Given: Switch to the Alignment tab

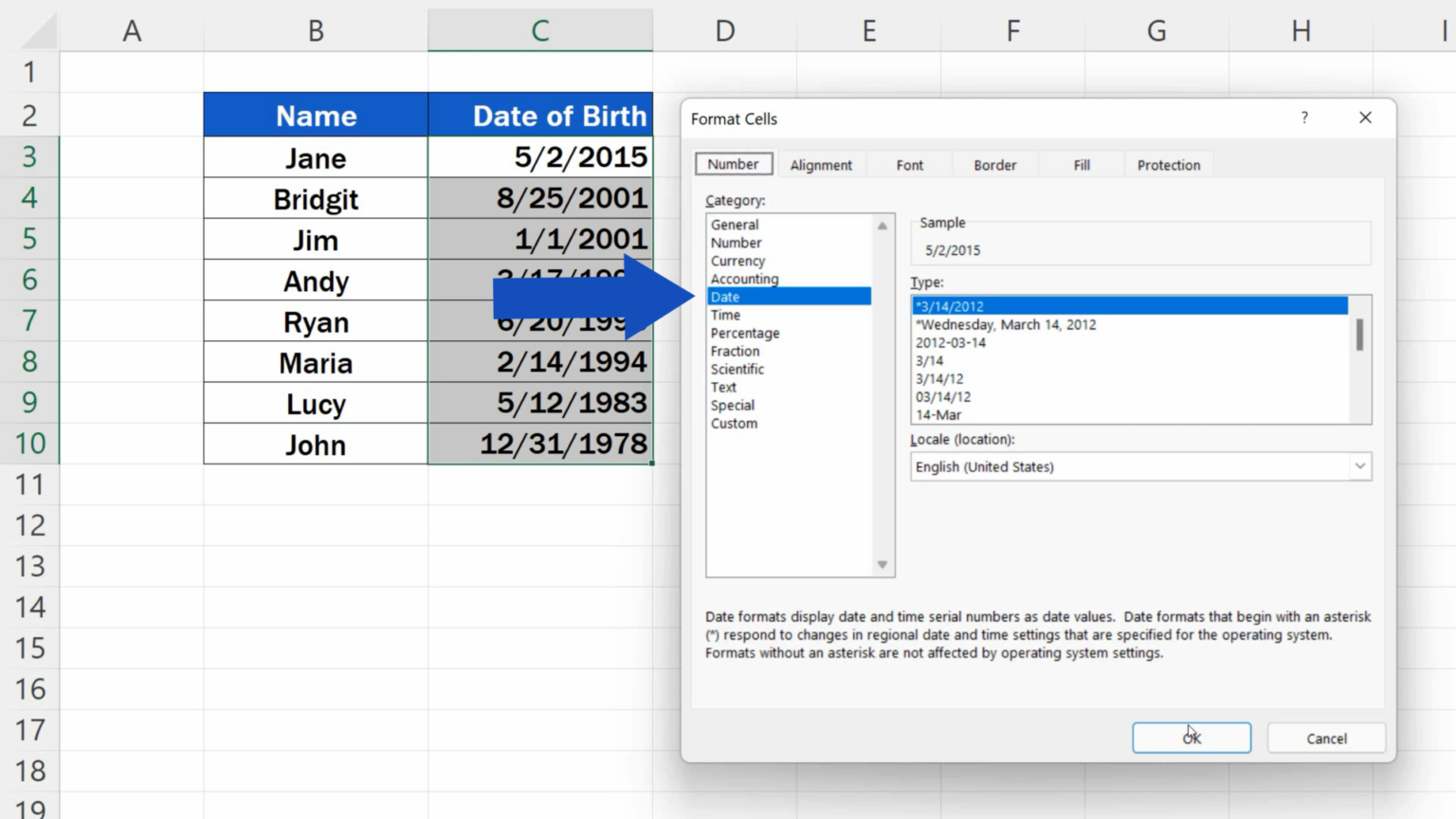Looking at the screenshot, I should pos(821,164).
